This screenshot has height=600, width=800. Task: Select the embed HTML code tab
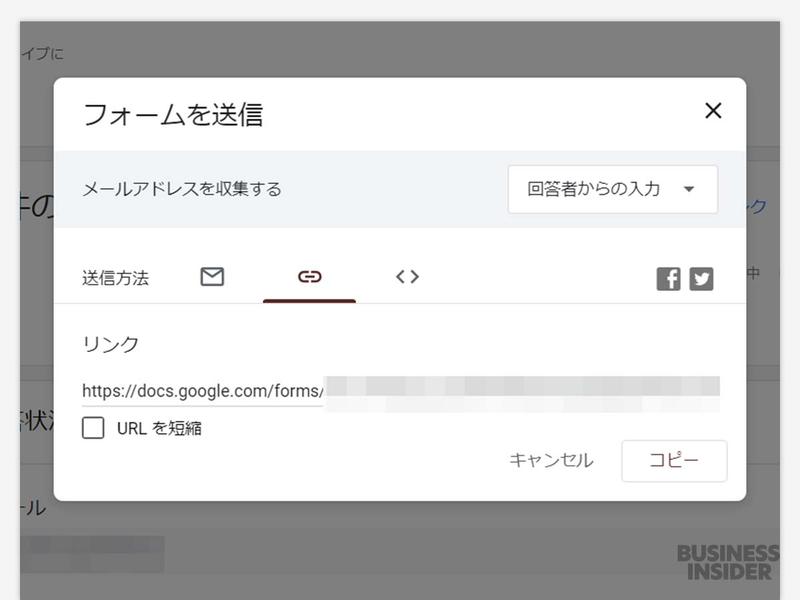coord(407,277)
